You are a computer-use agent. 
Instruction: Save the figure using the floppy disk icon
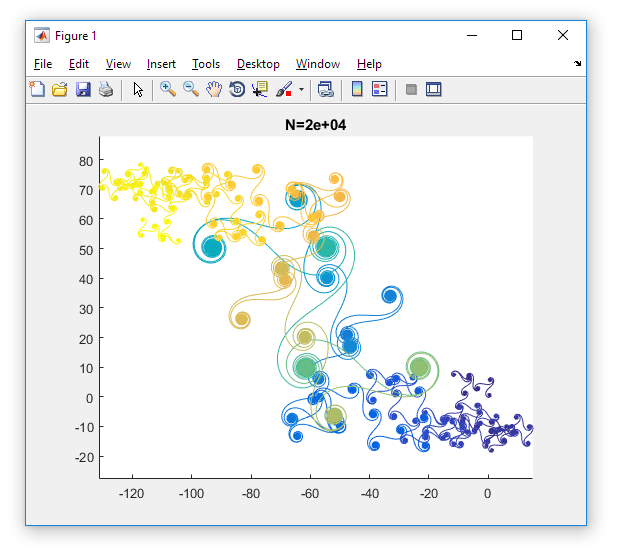click(83, 89)
